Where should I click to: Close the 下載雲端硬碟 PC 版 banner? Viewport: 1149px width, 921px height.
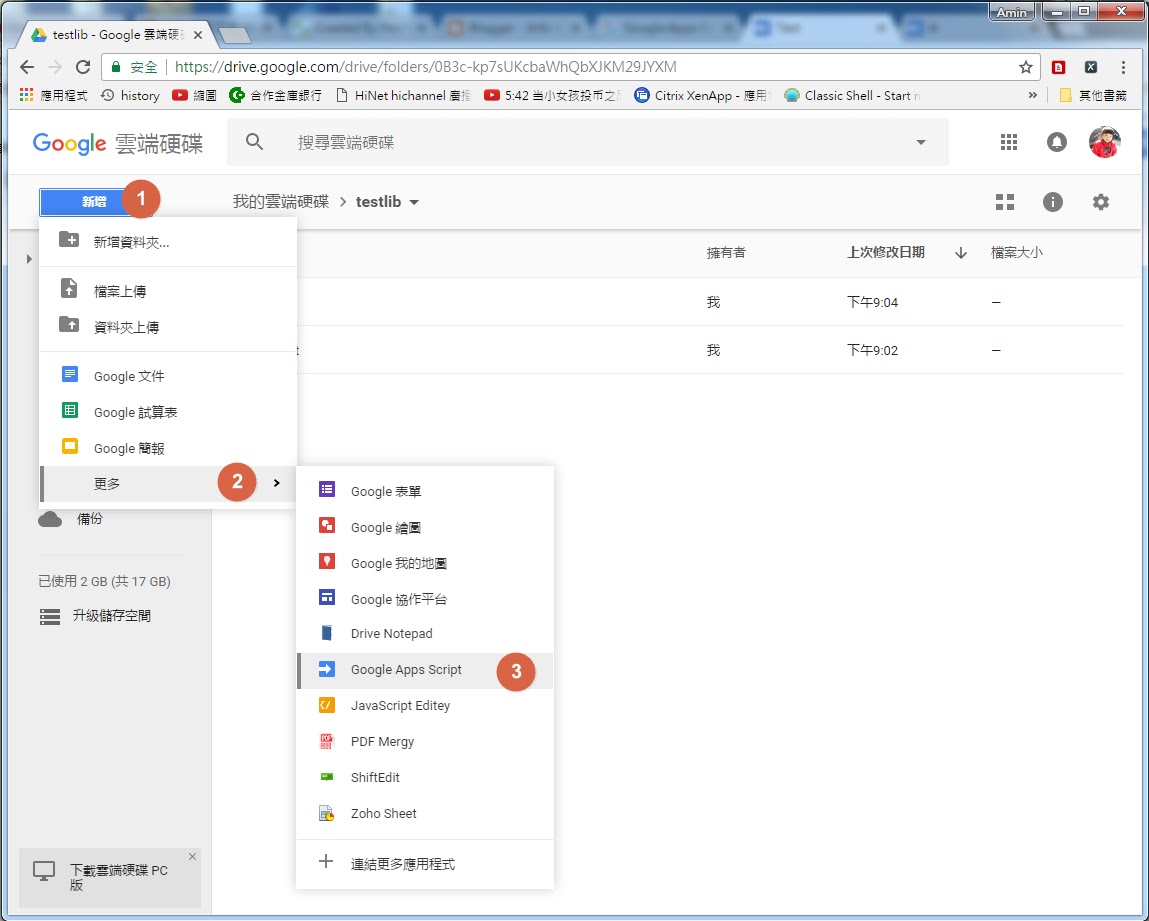click(192, 857)
